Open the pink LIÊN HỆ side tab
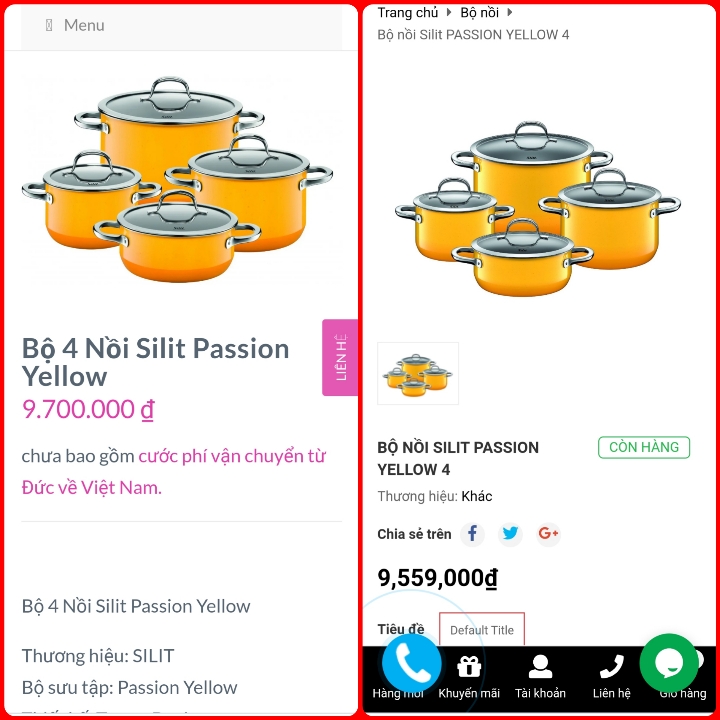This screenshot has height=720, width=720. click(x=340, y=357)
